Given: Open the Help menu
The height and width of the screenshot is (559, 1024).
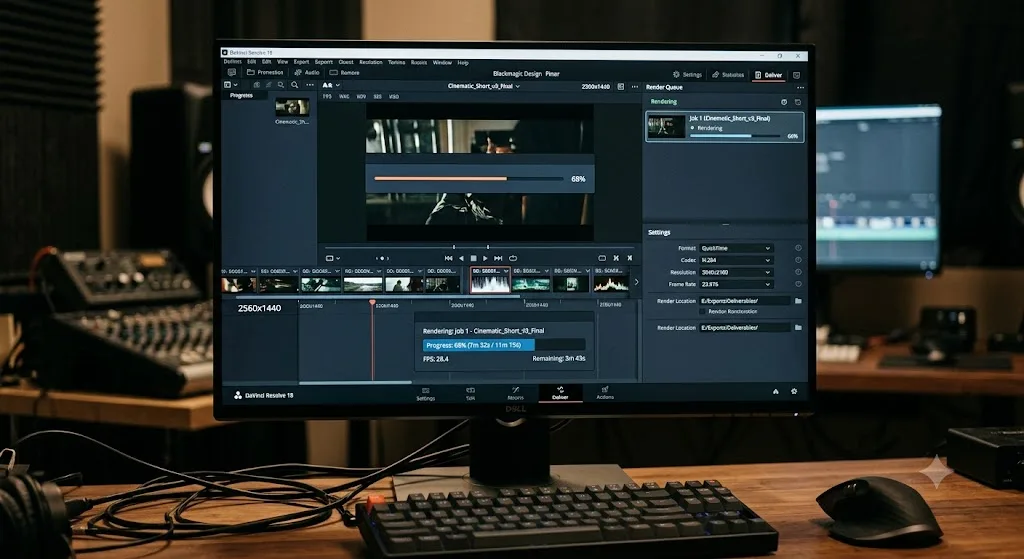Looking at the screenshot, I should [x=463, y=63].
